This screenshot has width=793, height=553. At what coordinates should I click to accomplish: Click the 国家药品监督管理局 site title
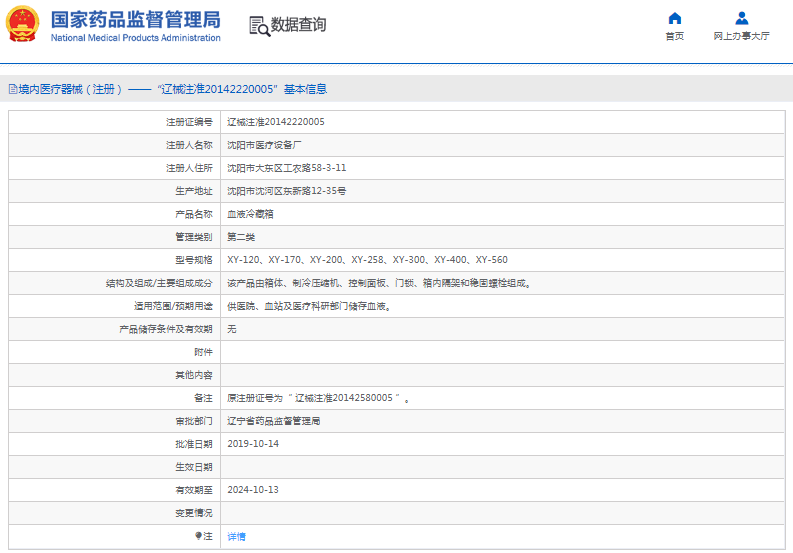pyautogui.click(x=135, y=19)
